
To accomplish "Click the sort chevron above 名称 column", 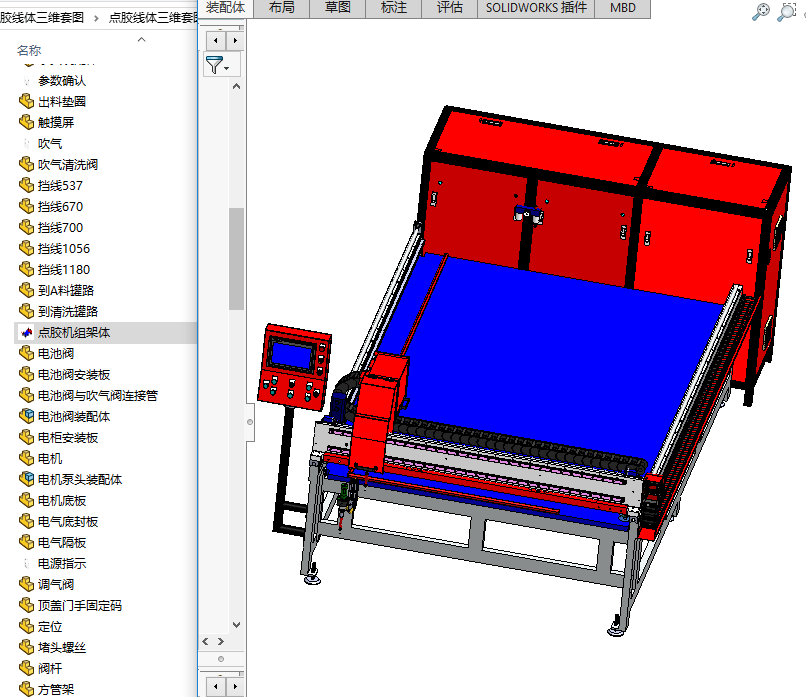I will 142,40.
